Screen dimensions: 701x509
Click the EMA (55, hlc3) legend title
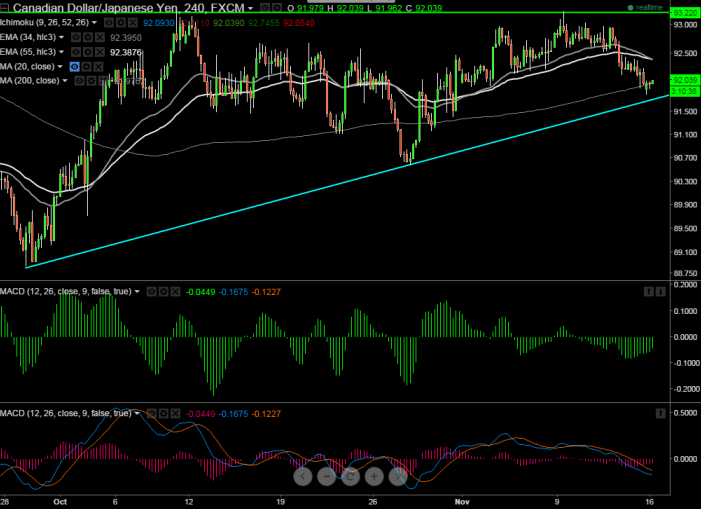click(28, 52)
